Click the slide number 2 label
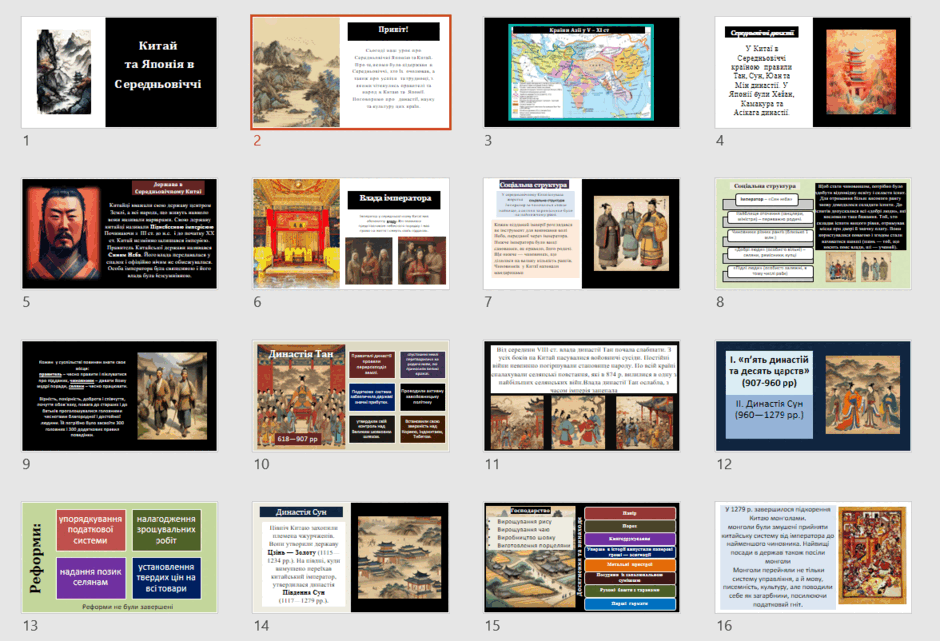940x641 pixels. click(257, 140)
